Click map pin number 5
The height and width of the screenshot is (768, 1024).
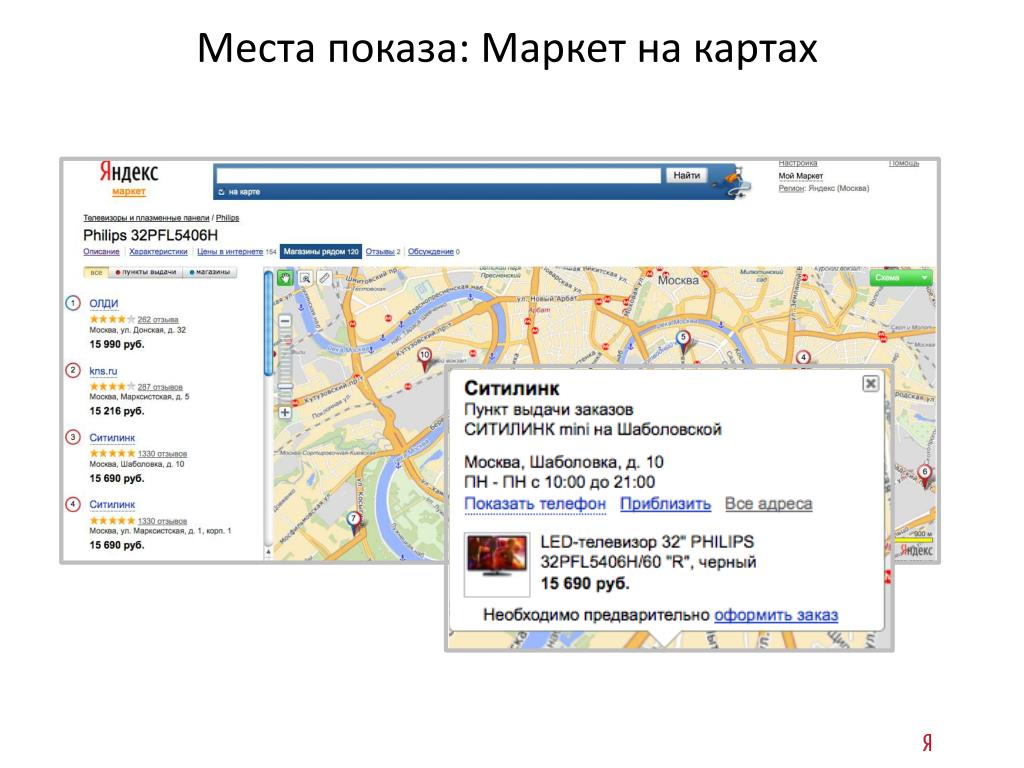683,341
